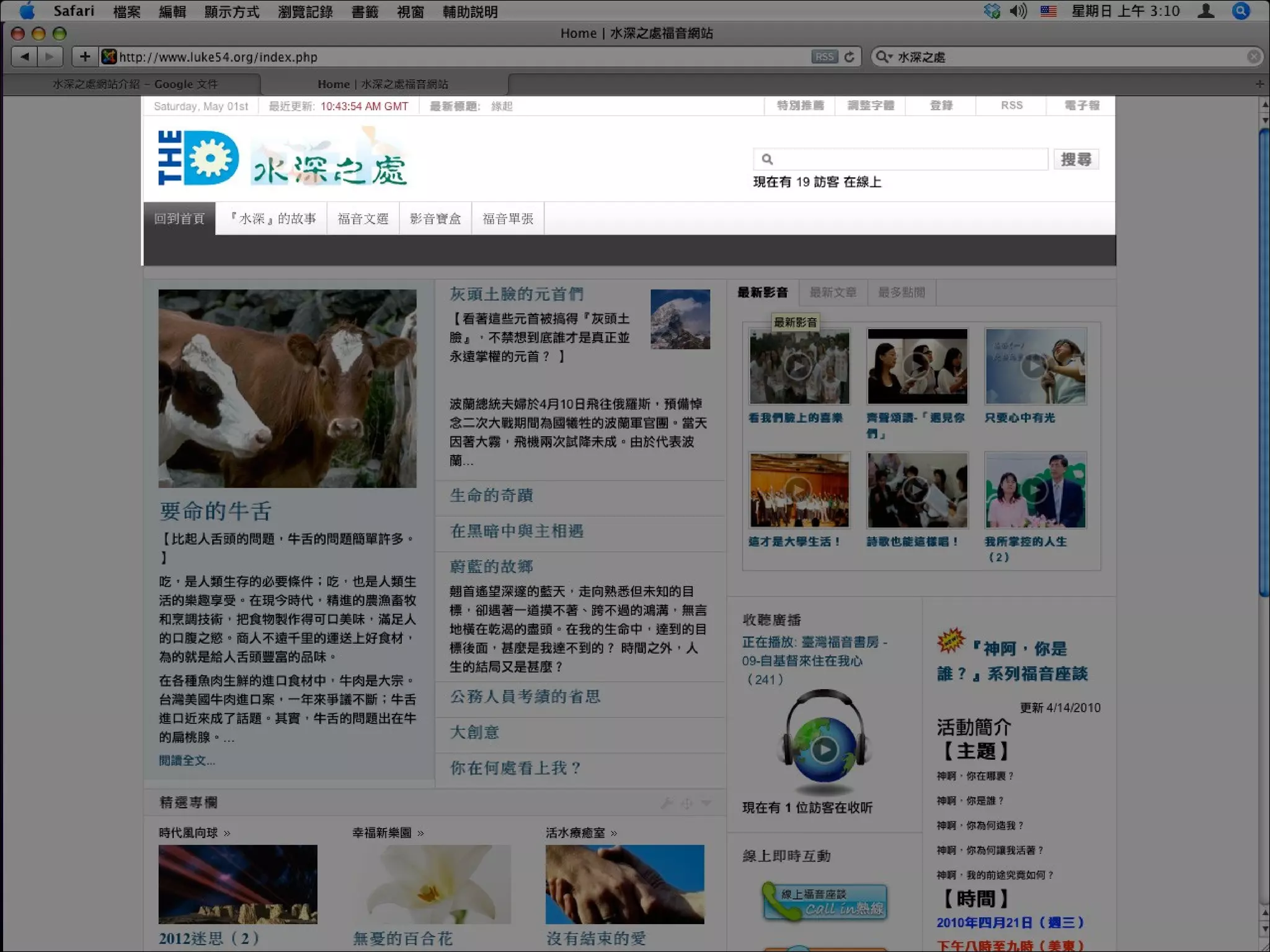The height and width of the screenshot is (952, 1270).
Task: Open the 福音文選 navigation item
Action: [x=363, y=219]
